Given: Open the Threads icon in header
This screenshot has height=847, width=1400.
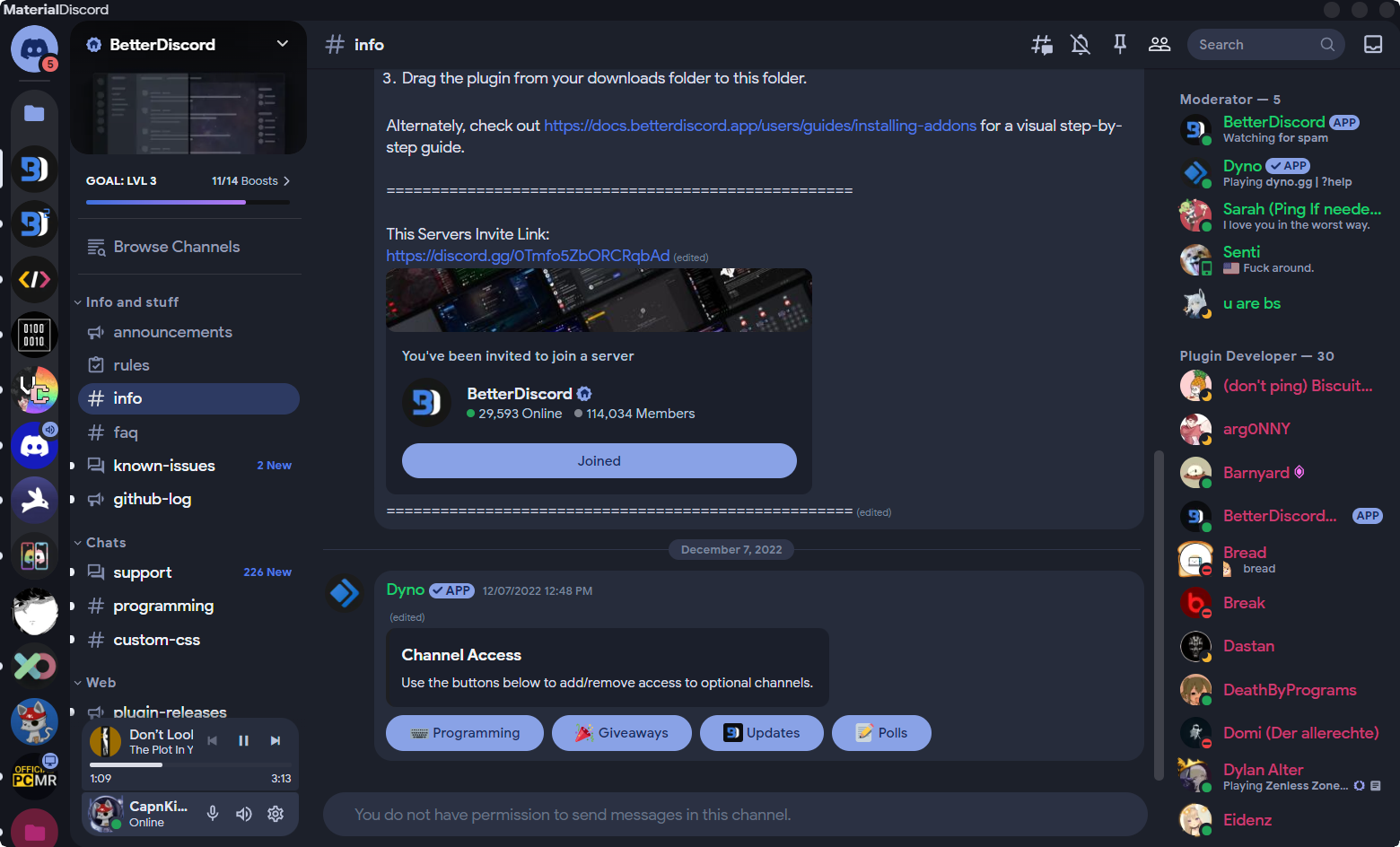Looking at the screenshot, I should click(1042, 45).
